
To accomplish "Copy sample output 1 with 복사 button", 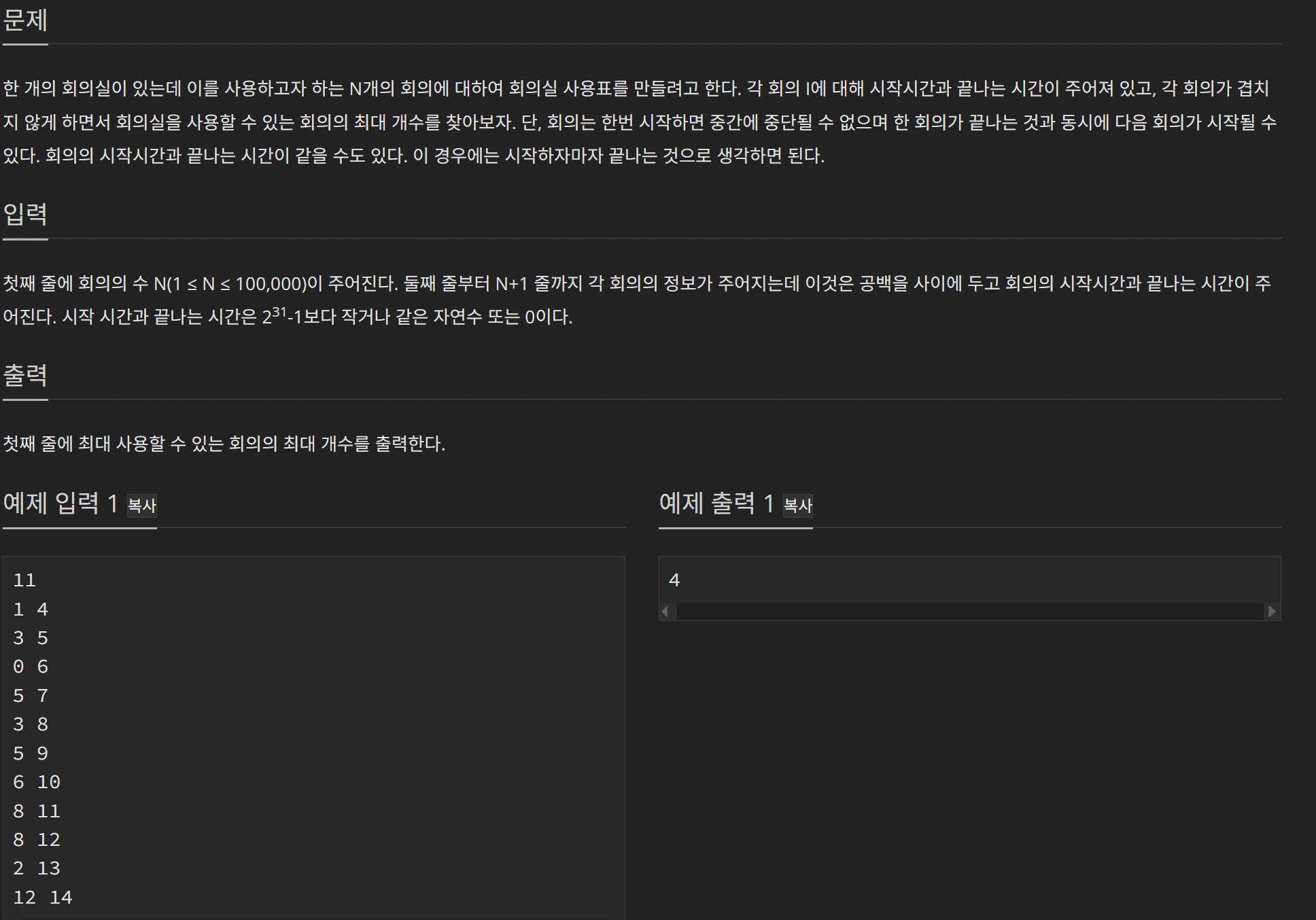I will 797,506.
